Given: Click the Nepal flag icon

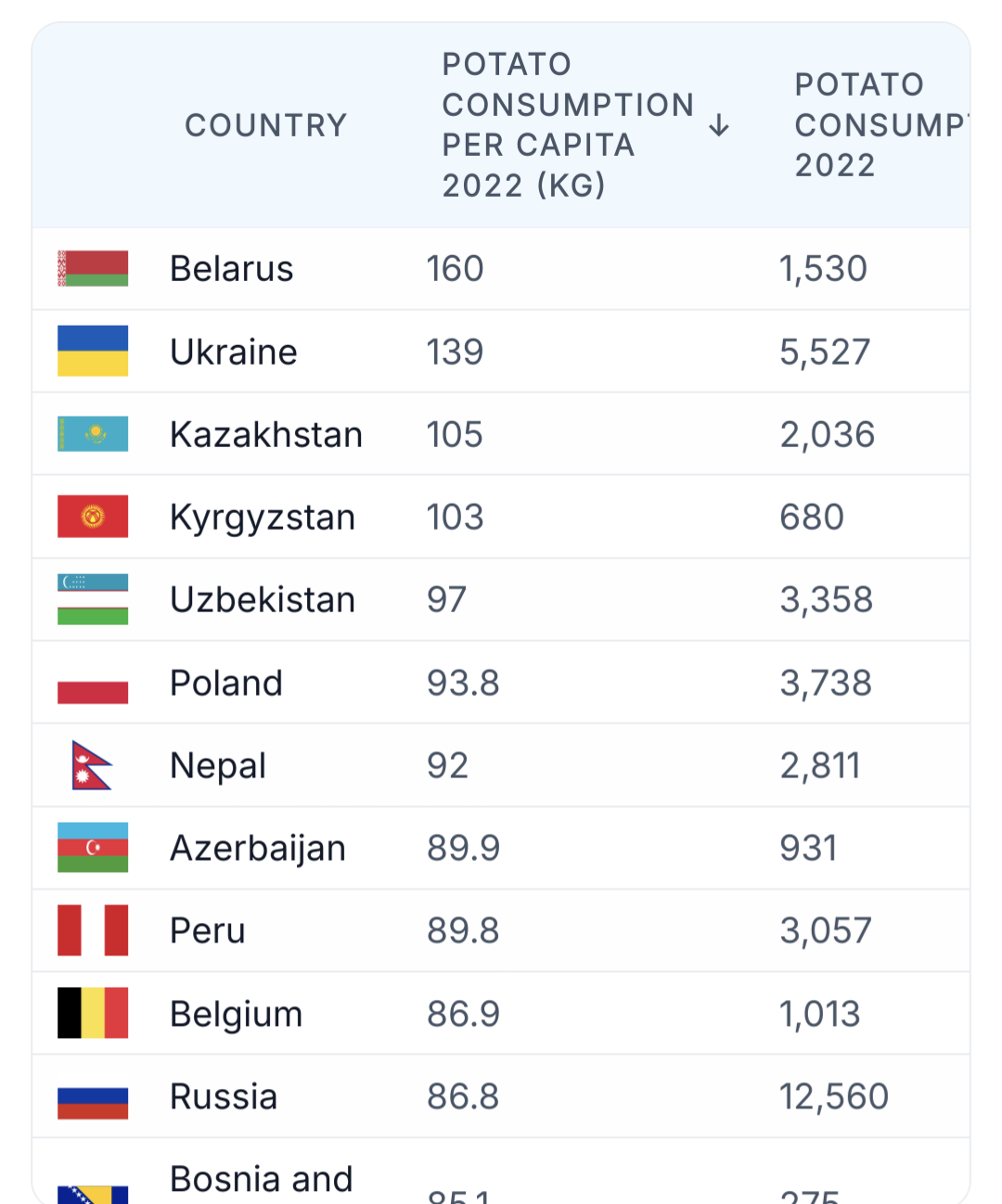Looking at the screenshot, I should tap(91, 765).
